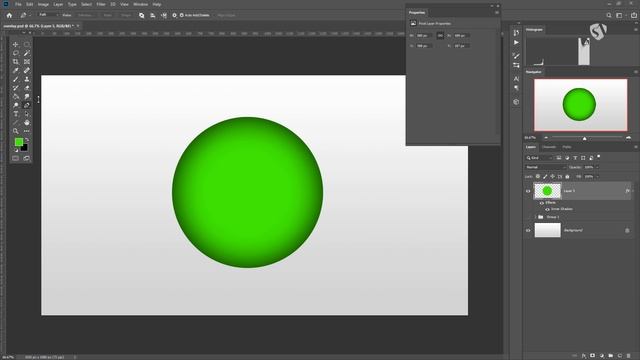Hide Layer 1 using its eye icon
The image size is (640, 360).
tap(528, 191)
